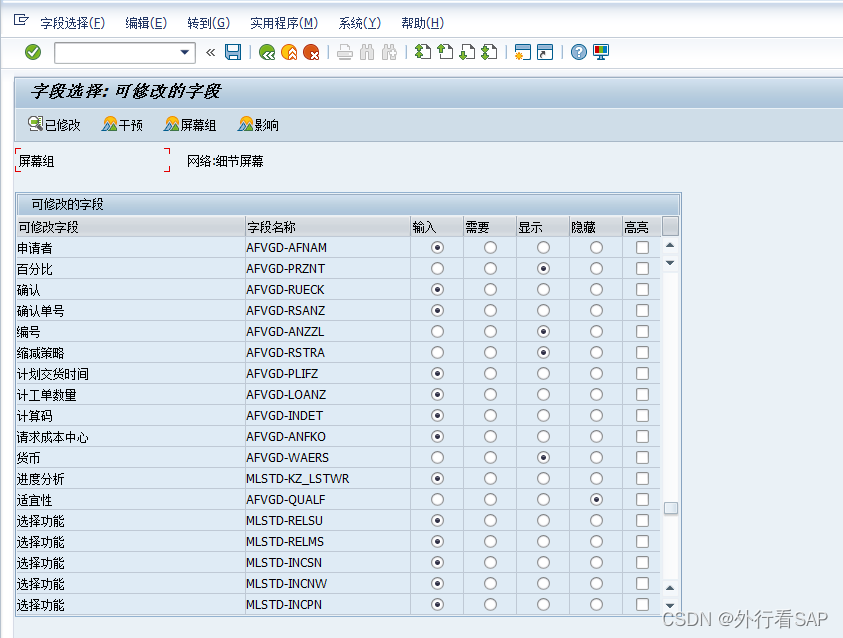Viewport: 843px width, 638px height.
Task: Click the 字段名称 column header
Action: pyautogui.click(x=327, y=227)
